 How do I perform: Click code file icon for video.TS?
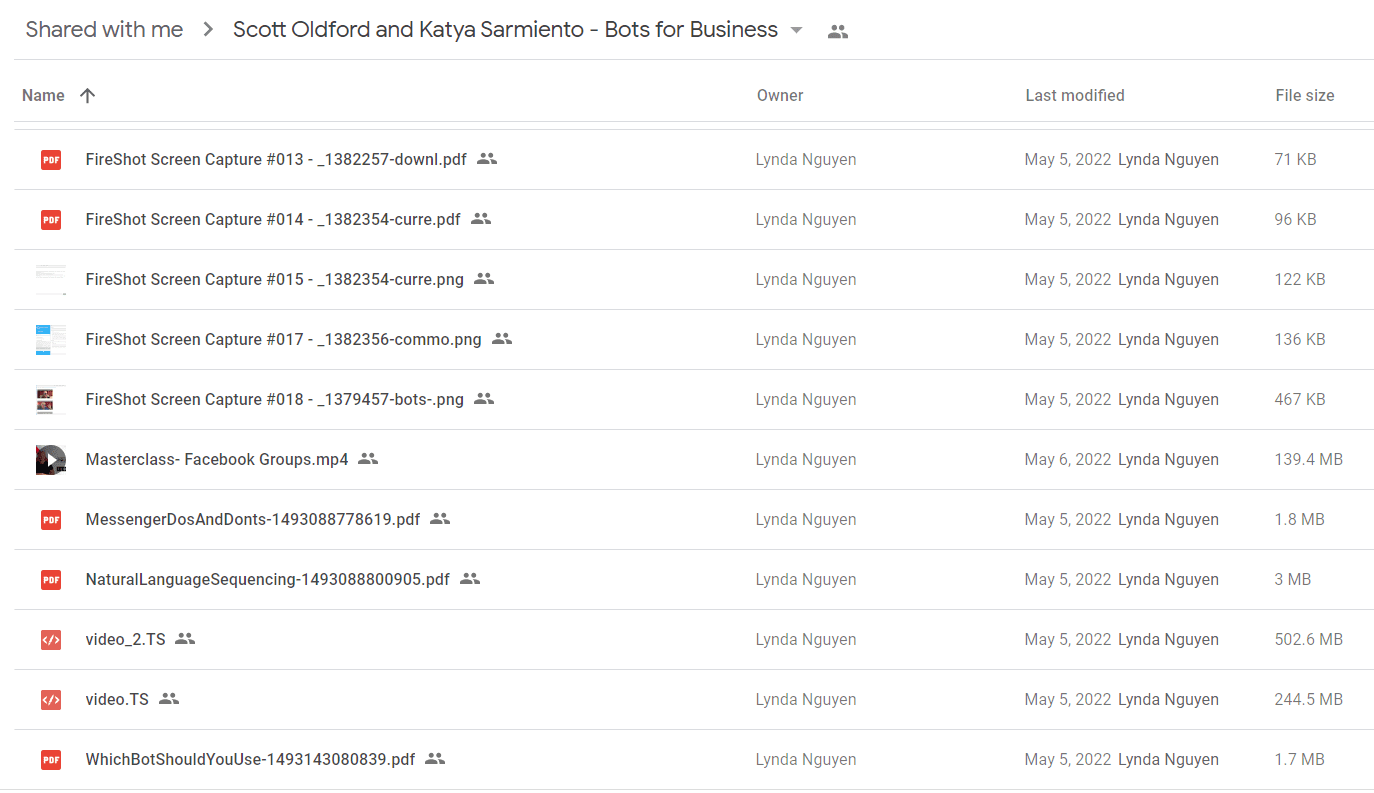click(51, 699)
